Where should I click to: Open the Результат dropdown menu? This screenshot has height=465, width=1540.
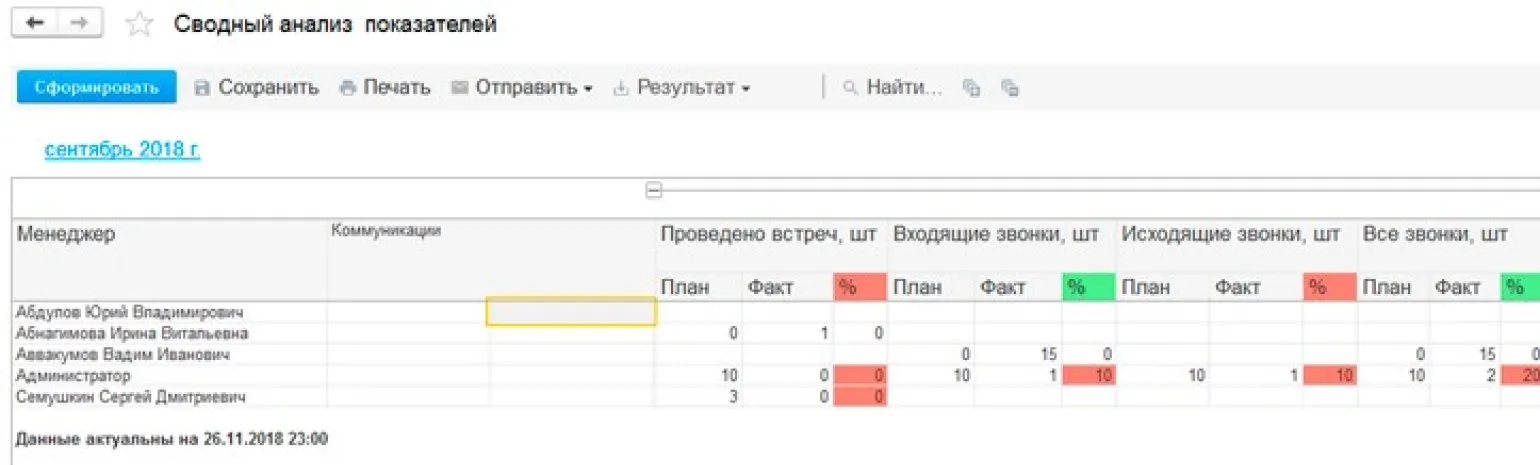(682, 88)
